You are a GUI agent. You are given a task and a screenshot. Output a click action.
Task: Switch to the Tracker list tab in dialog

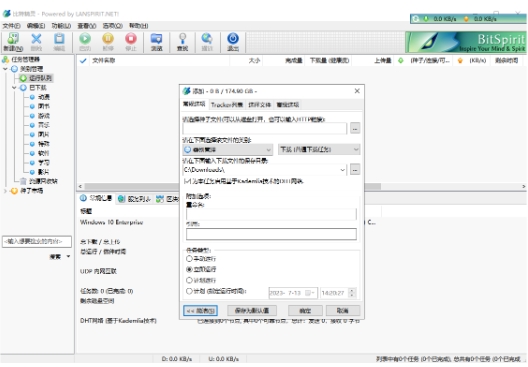[227, 105]
